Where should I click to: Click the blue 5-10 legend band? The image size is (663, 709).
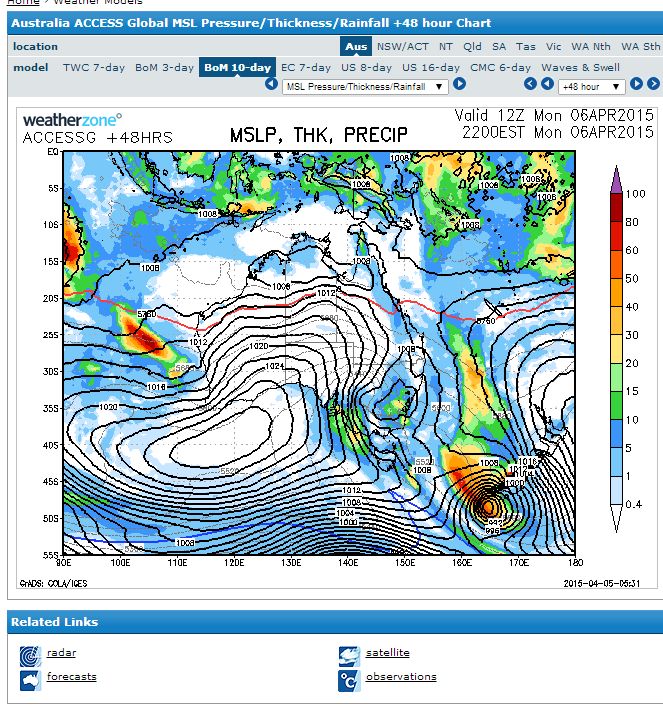[x=616, y=433]
